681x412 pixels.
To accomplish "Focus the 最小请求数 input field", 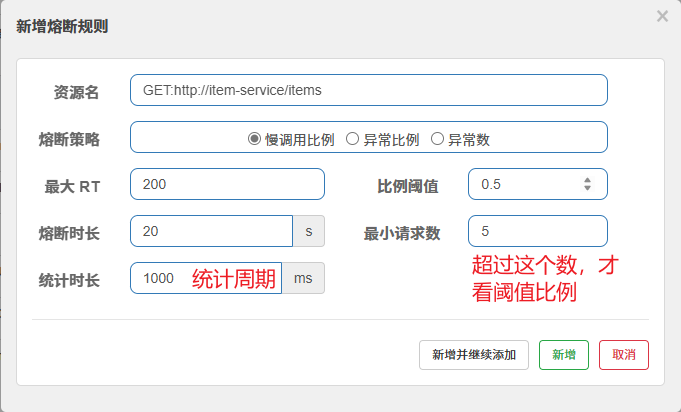I will [x=538, y=231].
